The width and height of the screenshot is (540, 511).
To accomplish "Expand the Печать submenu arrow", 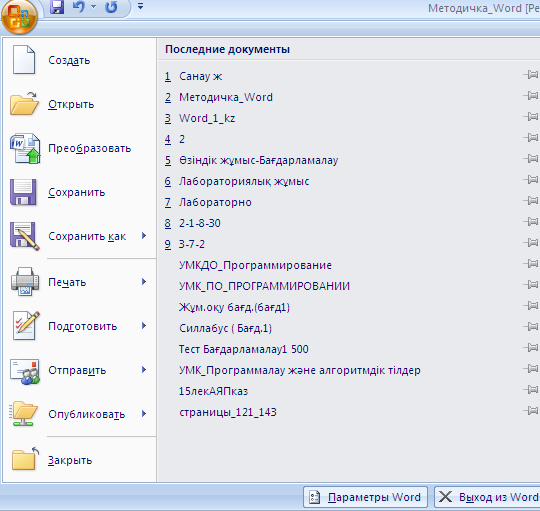I will pos(144,282).
